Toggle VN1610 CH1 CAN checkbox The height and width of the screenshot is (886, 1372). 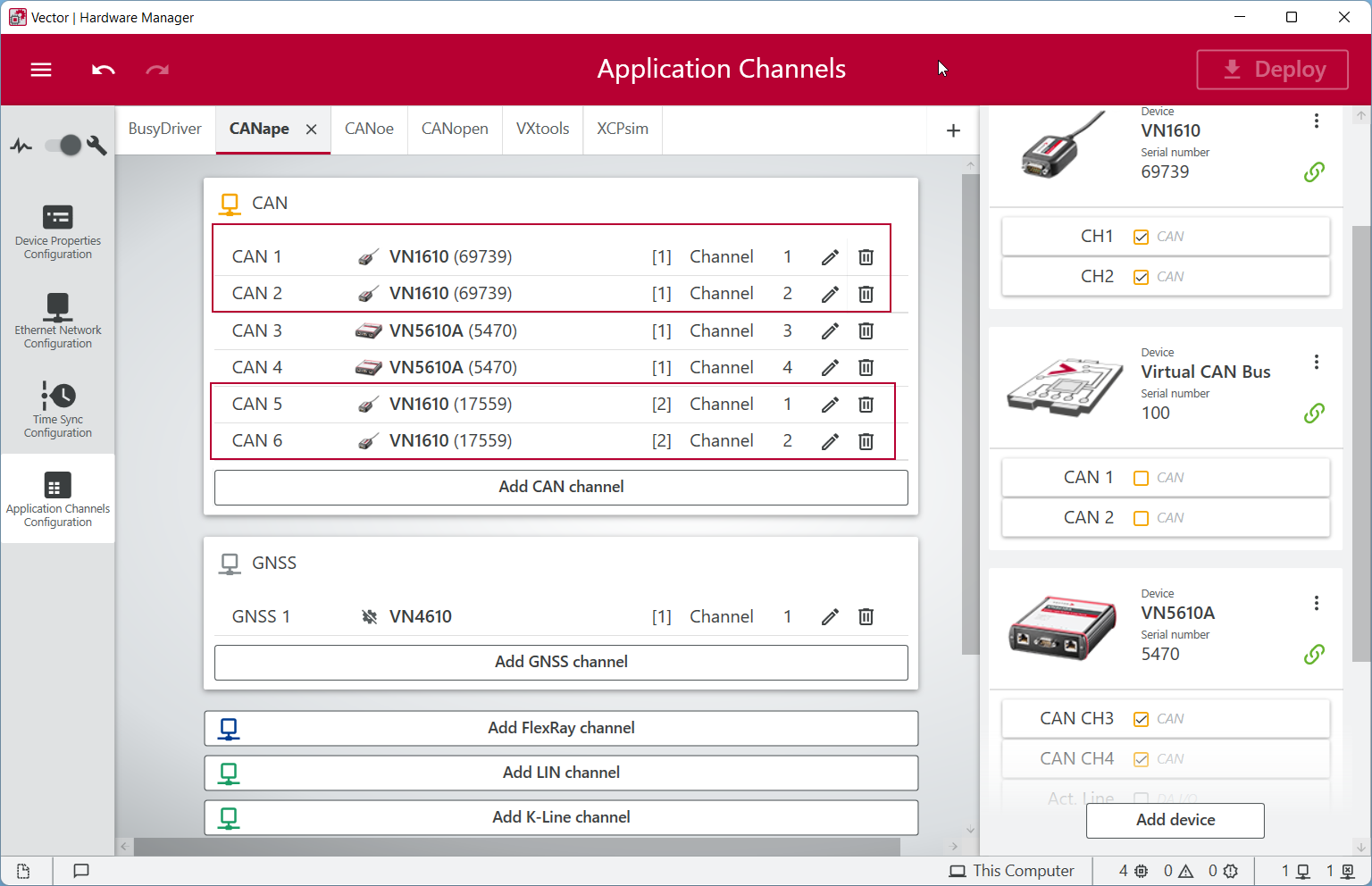pyautogui.click(x=1141, y=237)
